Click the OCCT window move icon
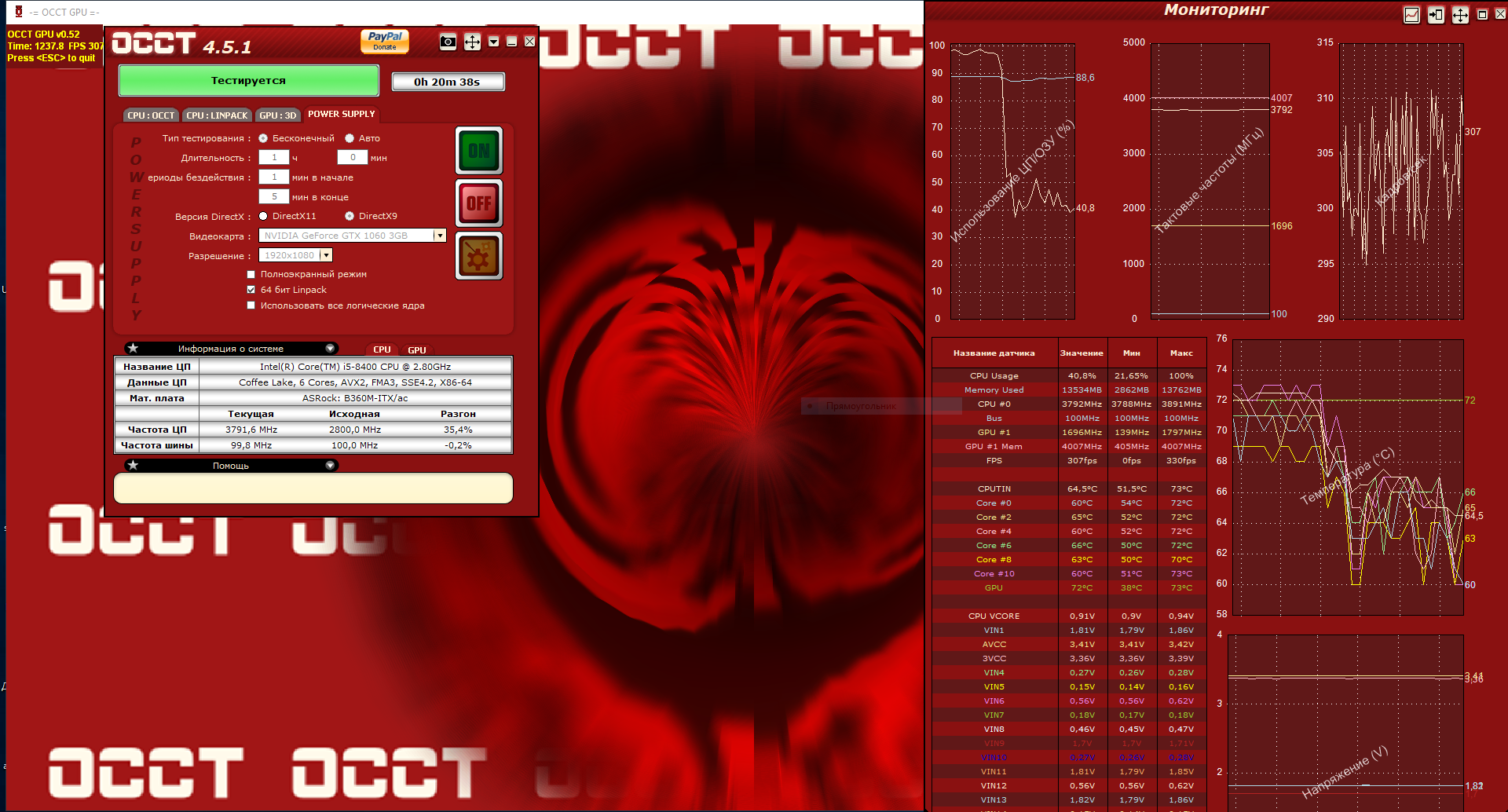This screenshot has width=1508, height=812. tap(472, 42)
